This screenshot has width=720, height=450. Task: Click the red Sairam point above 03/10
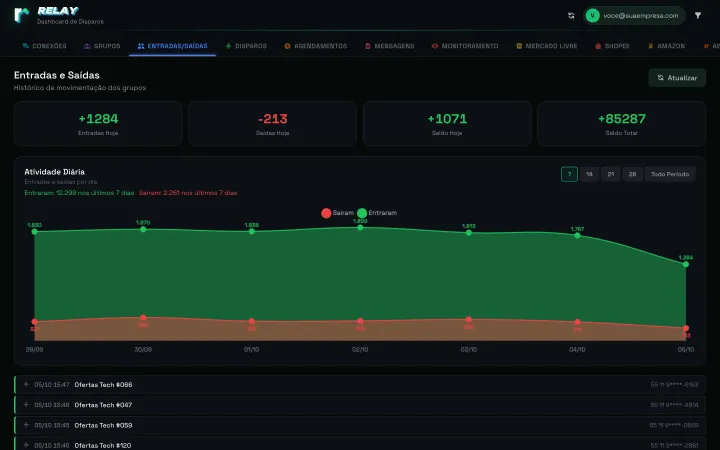[x=469, y=319]
